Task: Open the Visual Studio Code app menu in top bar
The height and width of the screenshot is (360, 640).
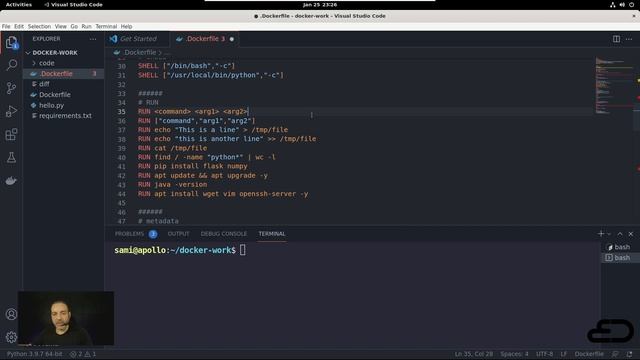Action: tap(73, 5)
